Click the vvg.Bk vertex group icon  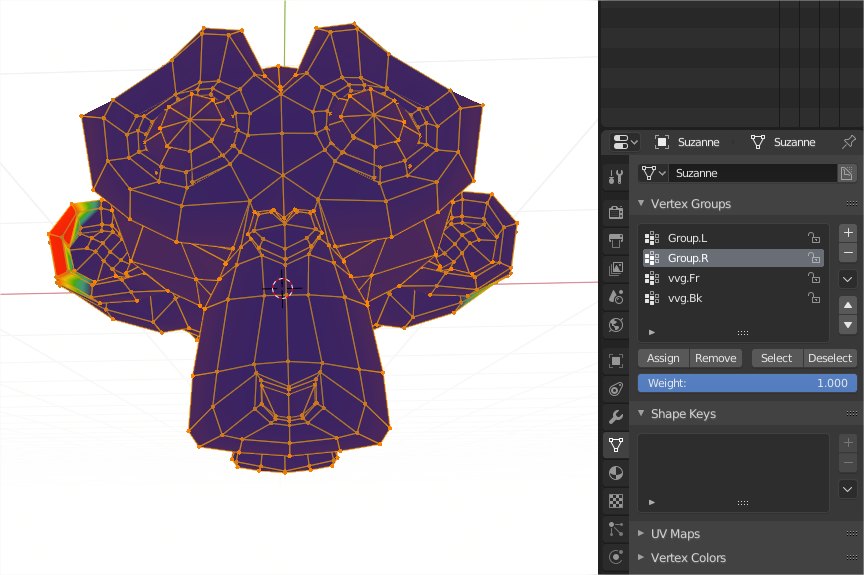point(652,298)
